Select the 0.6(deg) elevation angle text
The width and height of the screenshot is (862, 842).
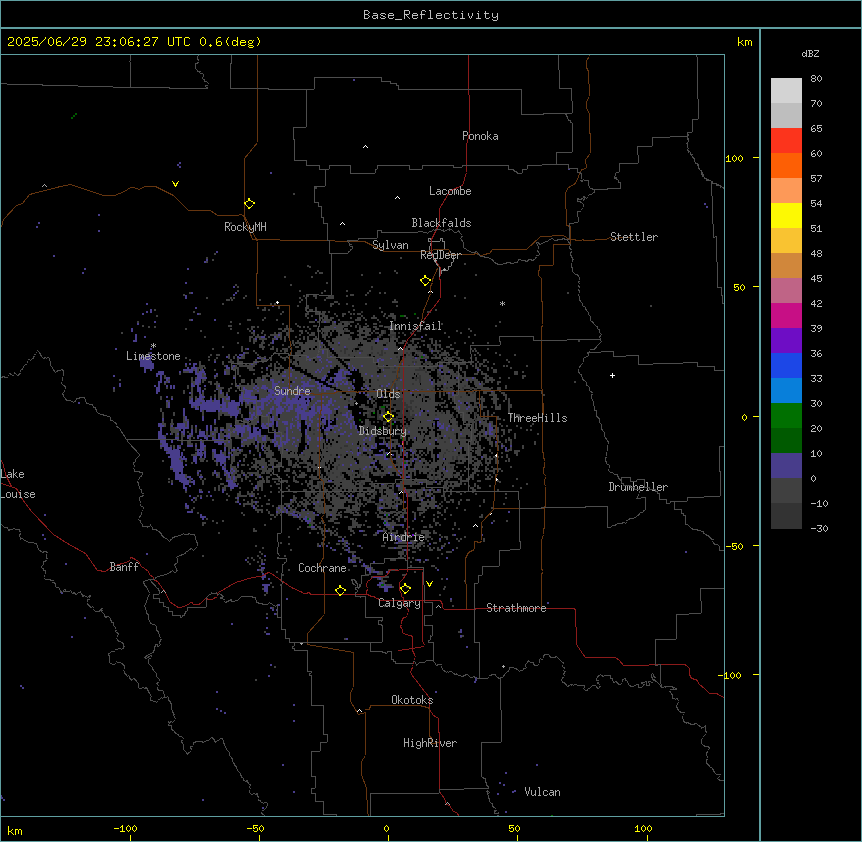coord(230,42)
